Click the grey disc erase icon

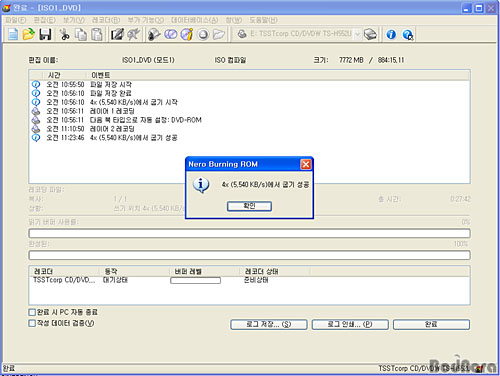(203, 34)
